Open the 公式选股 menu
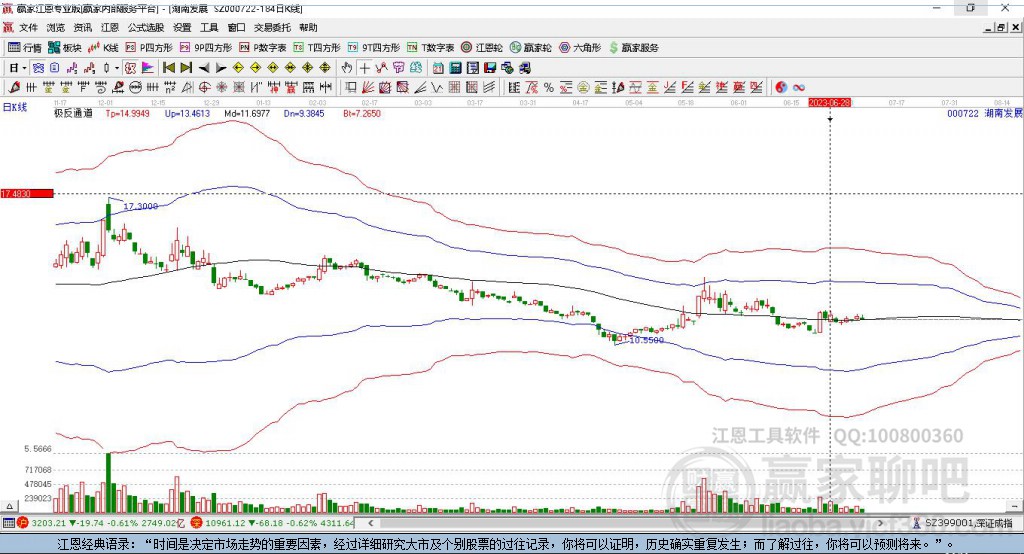 (x=146, y=27)
